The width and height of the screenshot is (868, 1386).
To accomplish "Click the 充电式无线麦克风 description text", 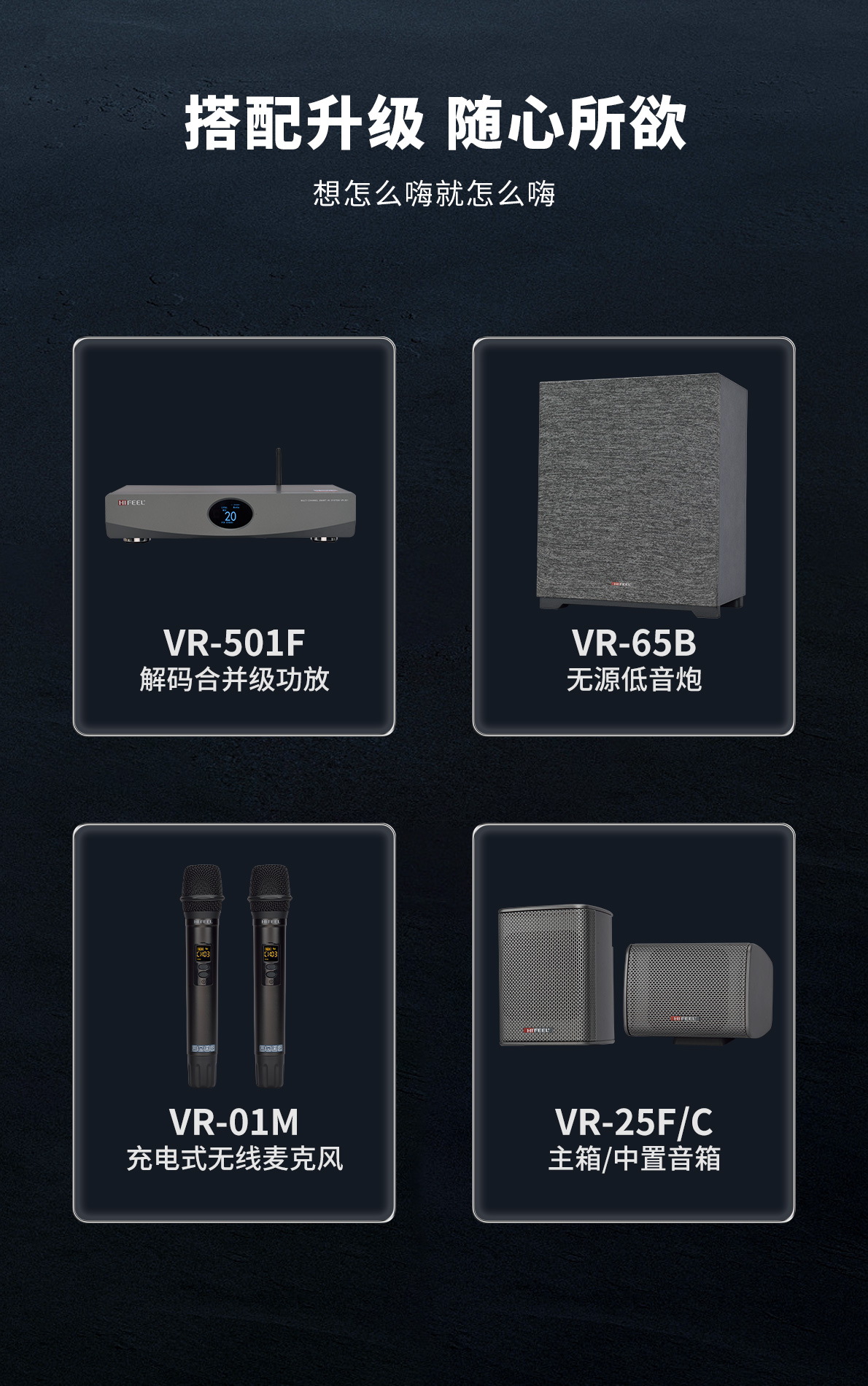I will 234,1158.
